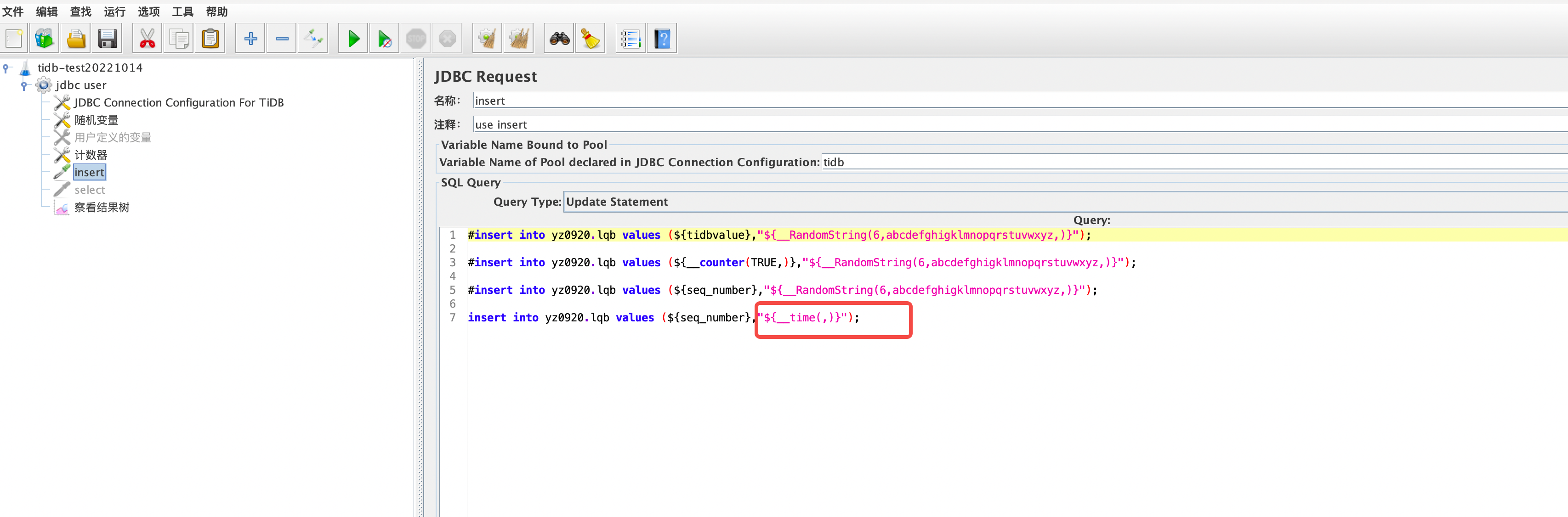Select the disabled select sampler
The width and height of the screenshot is (1568, 517).
tap(90, 190)
